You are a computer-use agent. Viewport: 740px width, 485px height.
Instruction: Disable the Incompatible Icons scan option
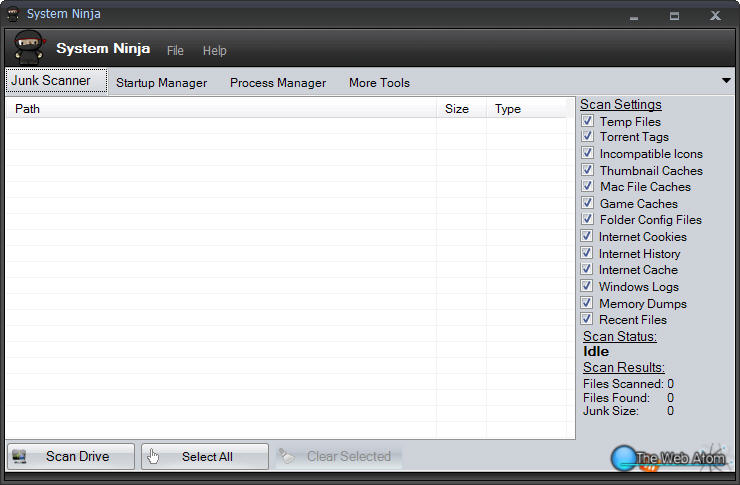pos(587,153)
